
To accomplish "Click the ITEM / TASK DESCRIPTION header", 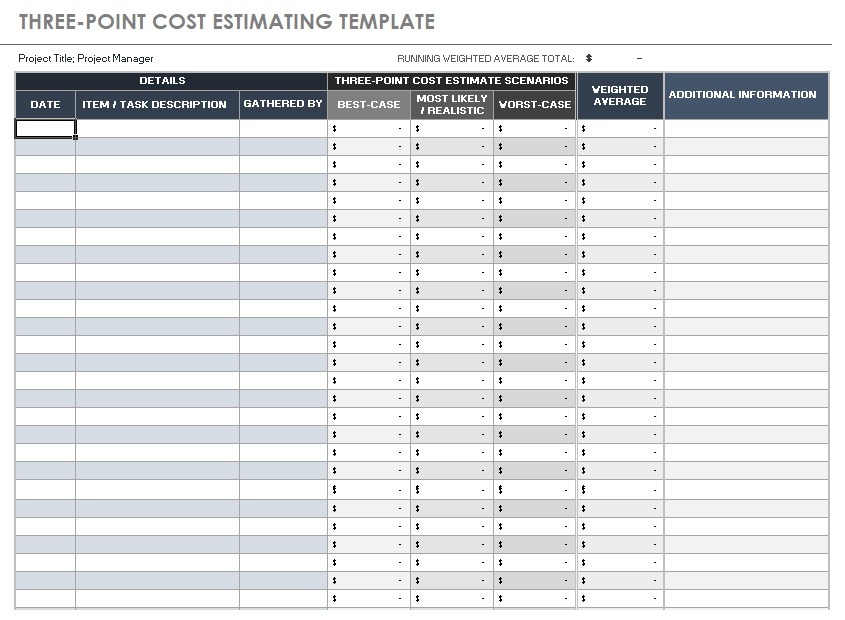I will [x=156, y=104].
